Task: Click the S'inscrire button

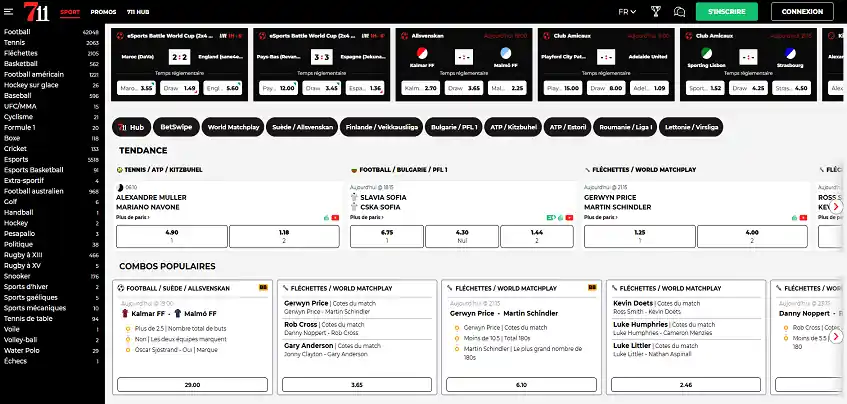Action: point(727,11)
